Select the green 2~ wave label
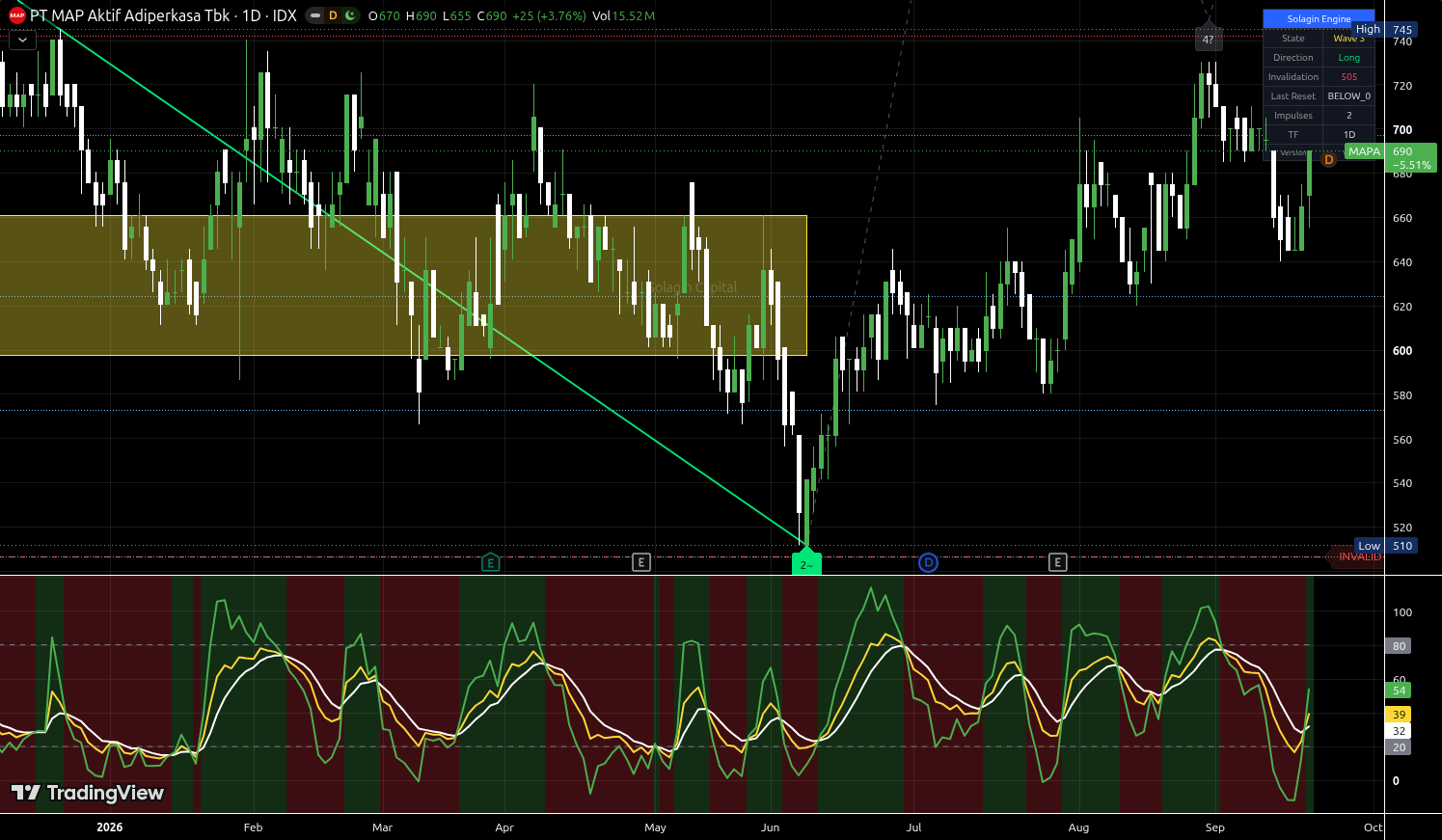 tap(806, 564)
